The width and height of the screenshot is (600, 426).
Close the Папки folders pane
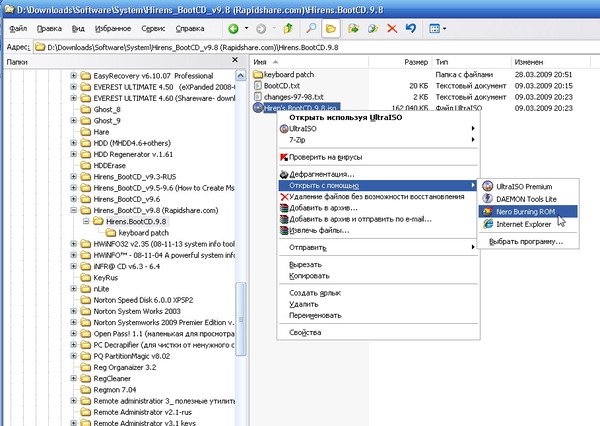235,60
